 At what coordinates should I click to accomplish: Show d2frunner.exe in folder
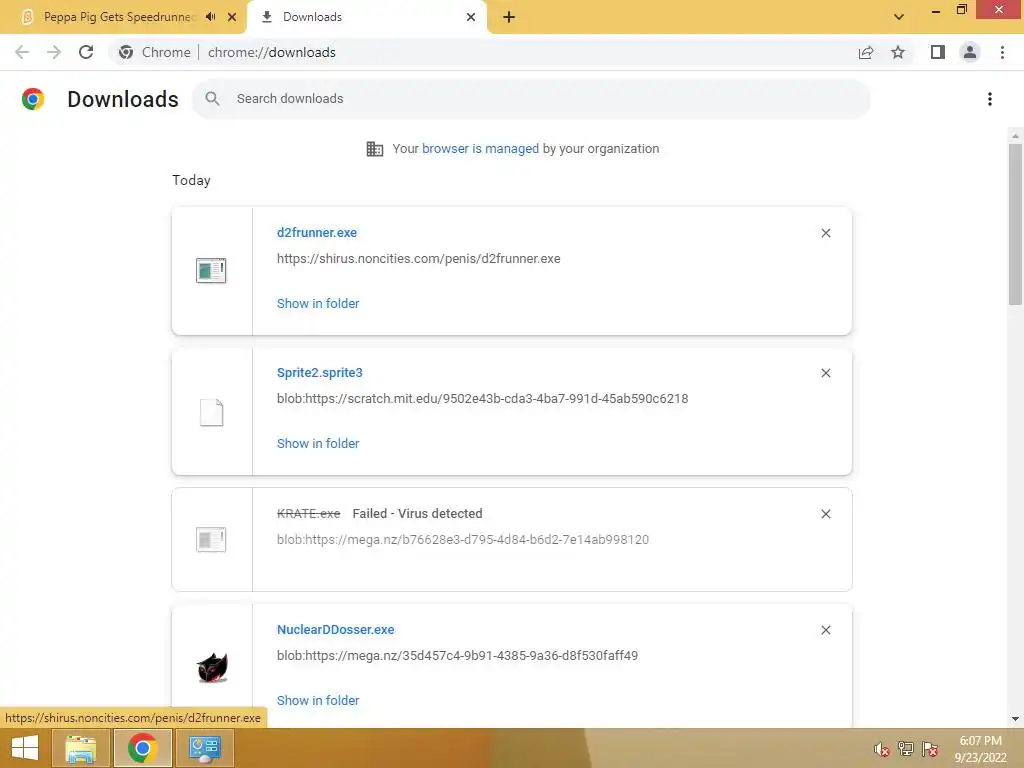pyautogui.click(x=318, y=303)
